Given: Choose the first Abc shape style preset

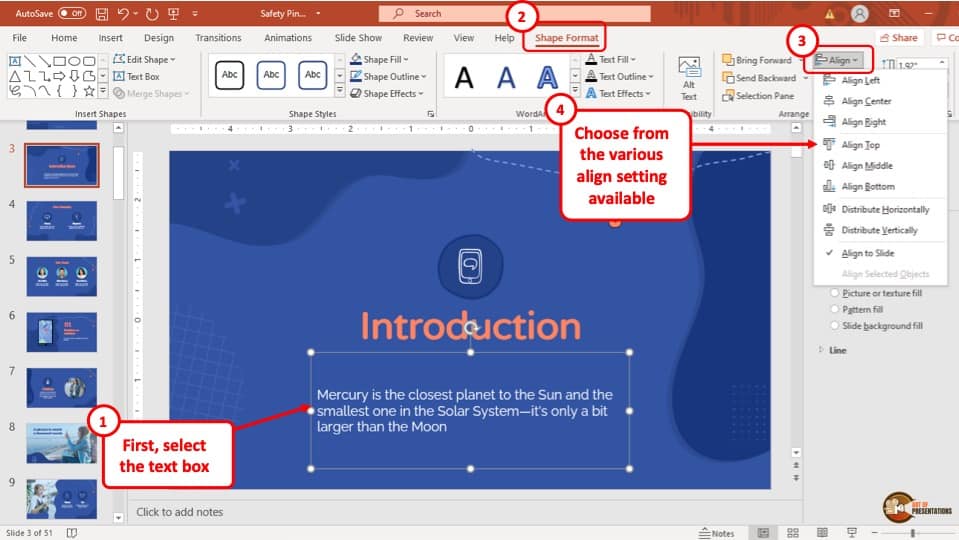Looking at the screenshot, I should coord(229,75).
